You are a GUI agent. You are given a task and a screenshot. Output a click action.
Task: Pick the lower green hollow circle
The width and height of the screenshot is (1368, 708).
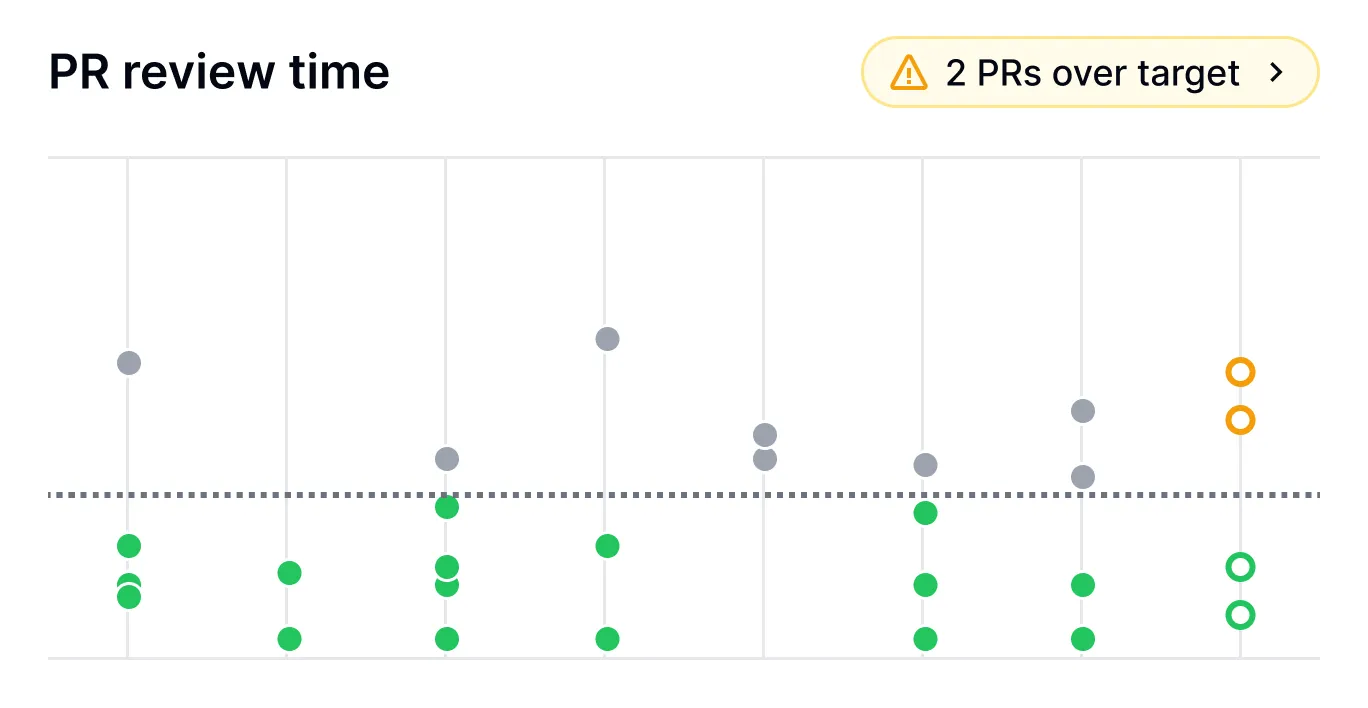[1240, 614]
